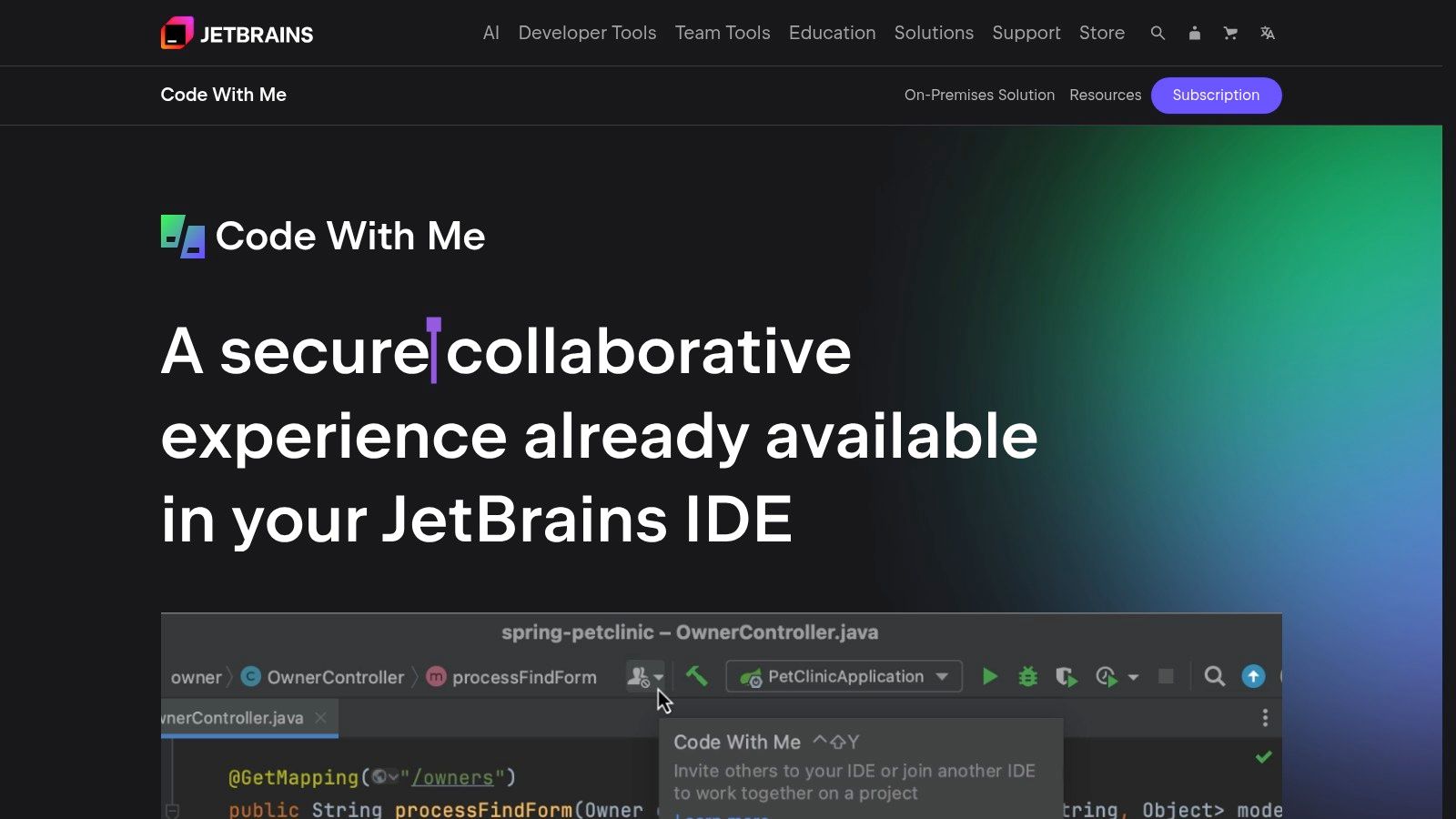Click the owner breadcrumb item
The image size is (1456, 819).
point(196,677)
